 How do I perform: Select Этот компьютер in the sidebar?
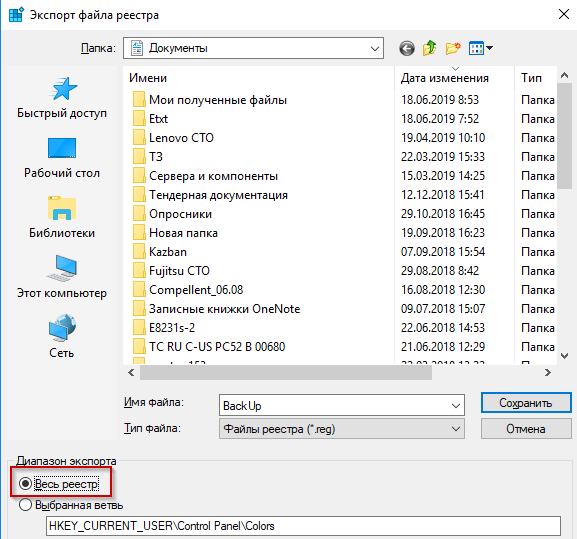[62, 277]
